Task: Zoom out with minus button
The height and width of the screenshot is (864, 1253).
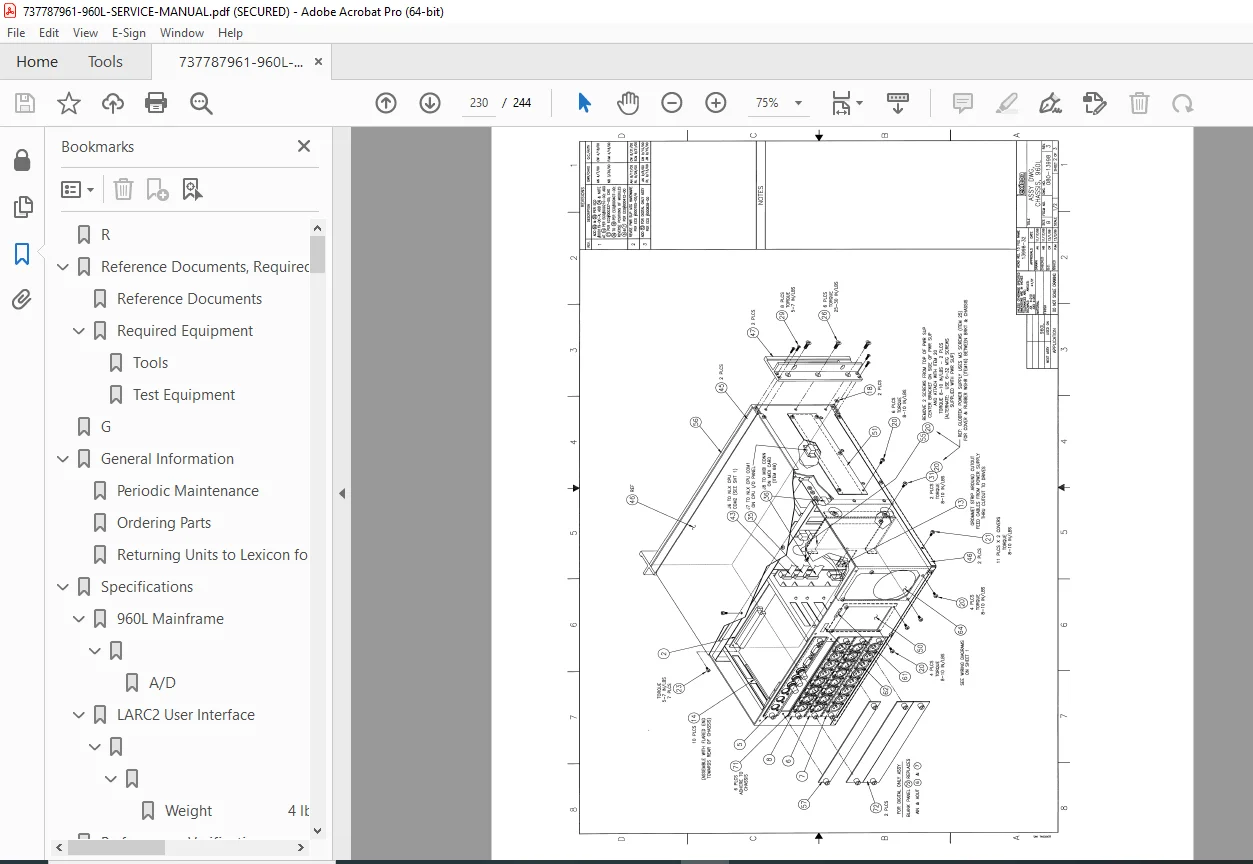Action: click(672, 103)
